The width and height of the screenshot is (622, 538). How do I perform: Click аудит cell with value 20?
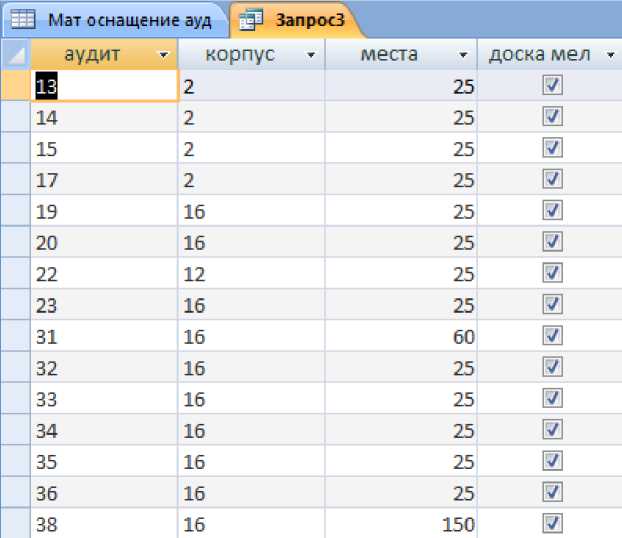point(104,242)
